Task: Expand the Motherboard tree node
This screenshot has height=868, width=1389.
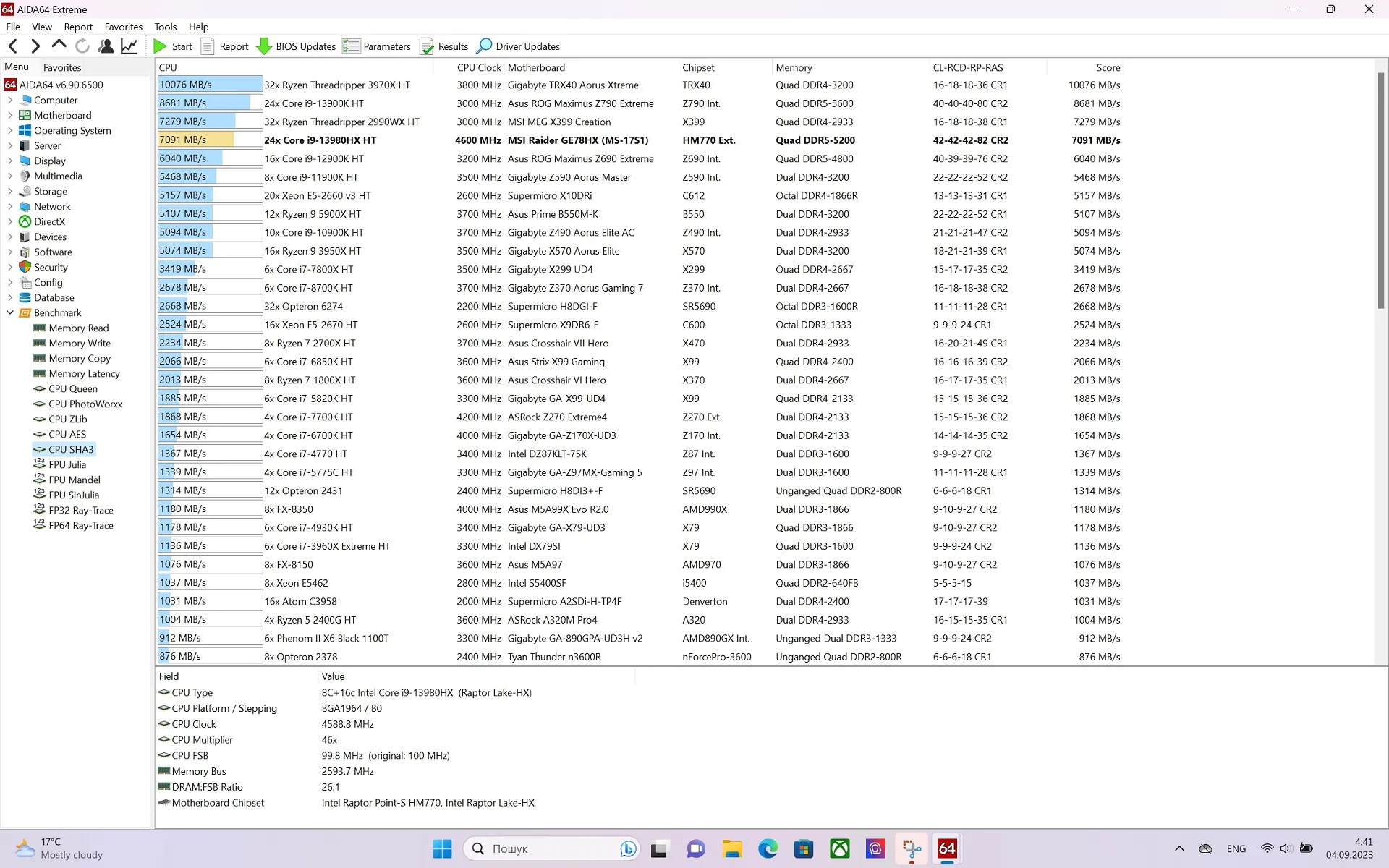Action: [x=10, y=116]
